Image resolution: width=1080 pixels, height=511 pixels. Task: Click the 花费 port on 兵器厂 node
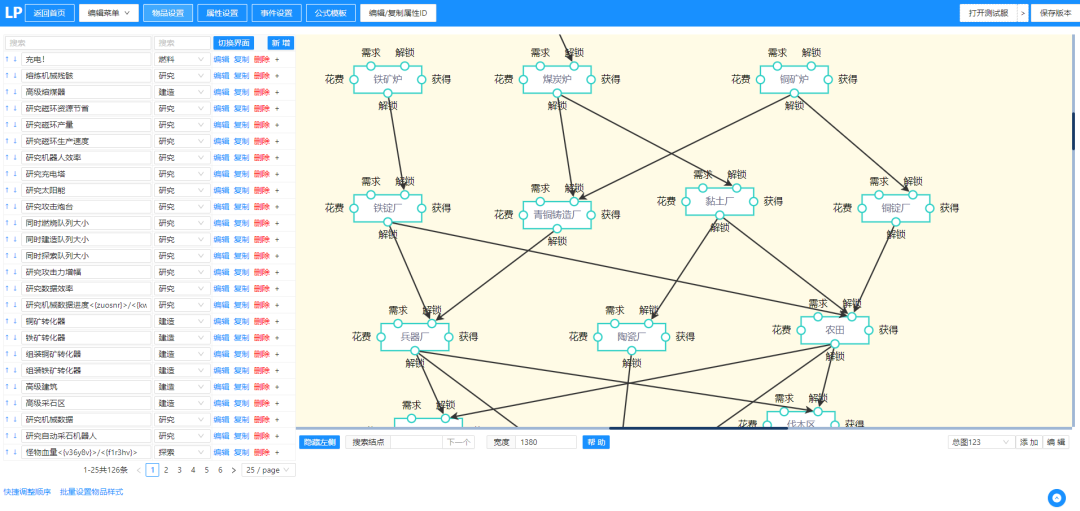pos(381,337)
